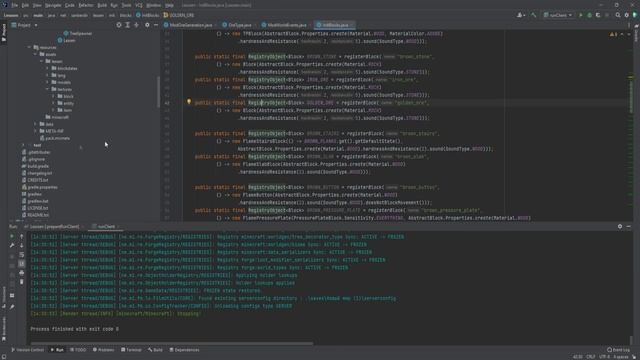This screenshot has width=640, height=360.
Task: Expand the lang folder
Action: [x=47, y=75]
